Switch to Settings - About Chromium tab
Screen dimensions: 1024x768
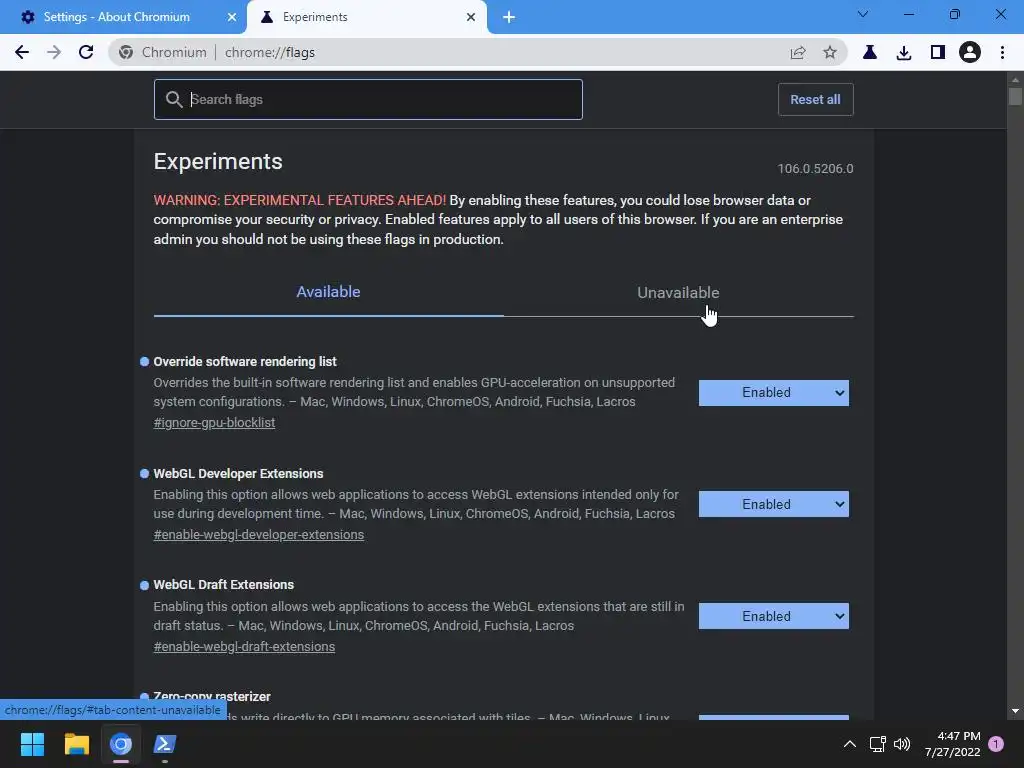pyautogui.click(x=123, y=17)
